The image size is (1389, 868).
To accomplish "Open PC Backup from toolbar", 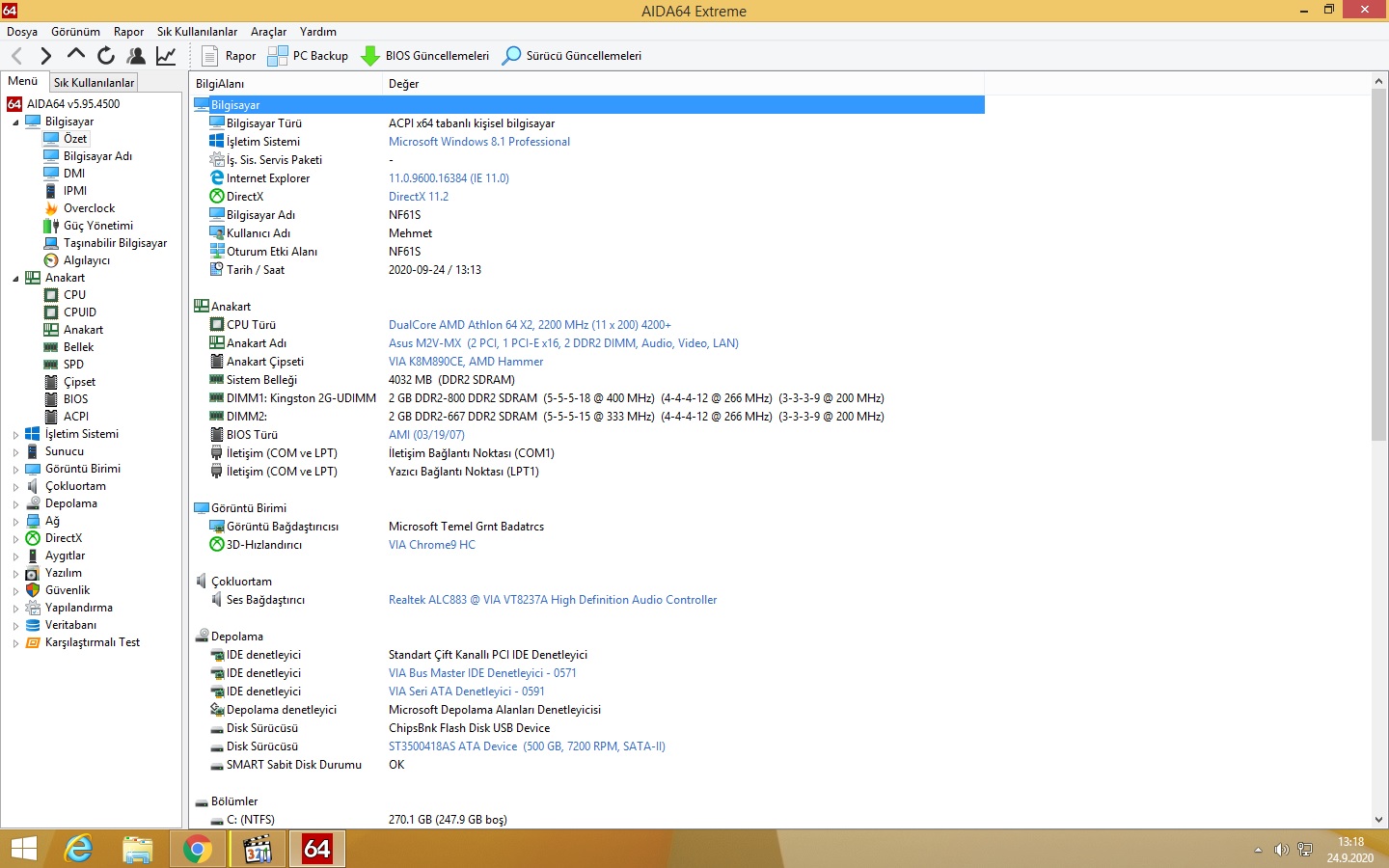I will (x=308, y=56).
